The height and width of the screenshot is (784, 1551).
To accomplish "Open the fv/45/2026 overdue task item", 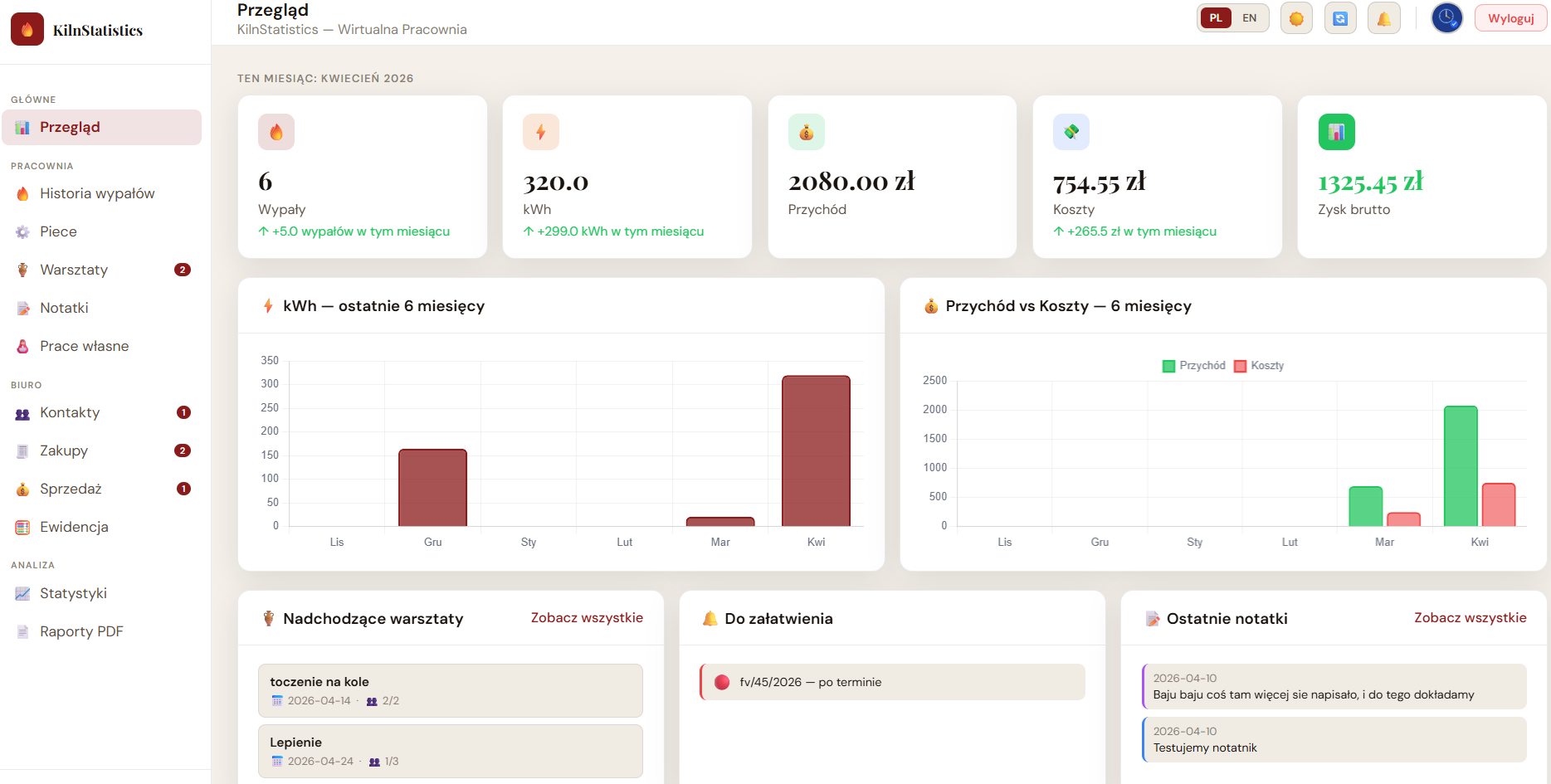I will pyautogui.click(x=892, y=682).
